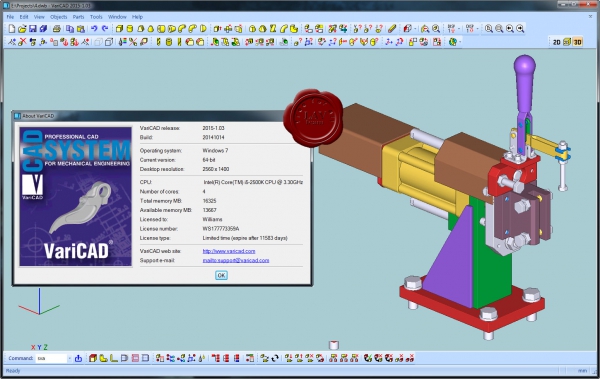Open the Objects menu
Image resolution: width=600 pixels, height=379 pixels.
[59, 17]
